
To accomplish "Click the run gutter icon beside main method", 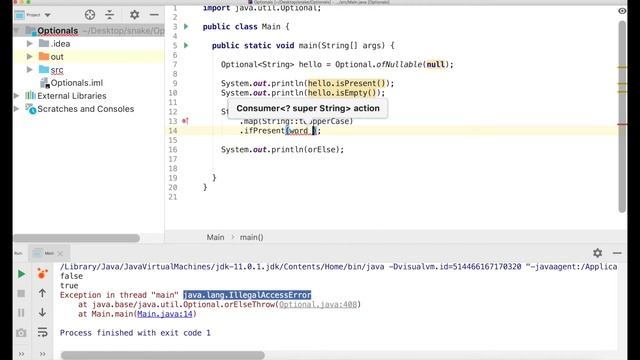I will click(186, 45).
